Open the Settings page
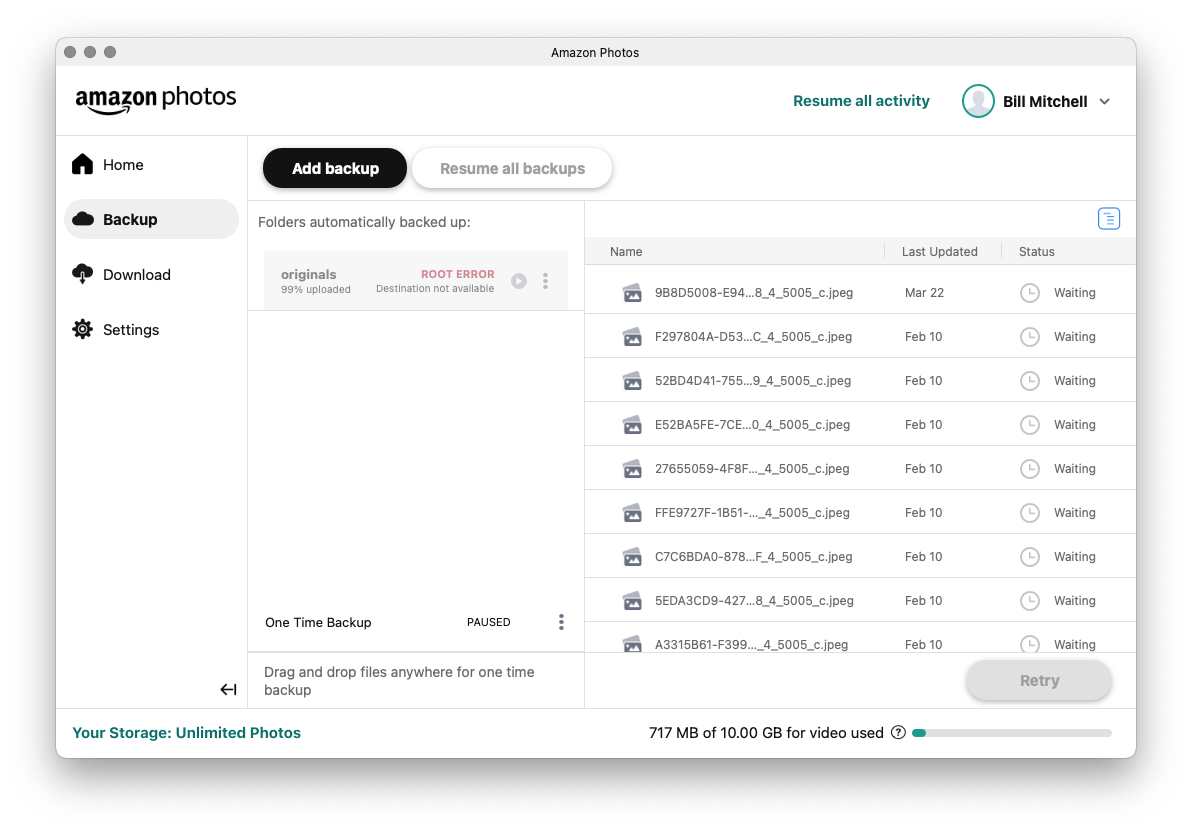Image resolution: width=1192 pixels, height=832 pixels. pyautogui.click(x=130, y=330)
